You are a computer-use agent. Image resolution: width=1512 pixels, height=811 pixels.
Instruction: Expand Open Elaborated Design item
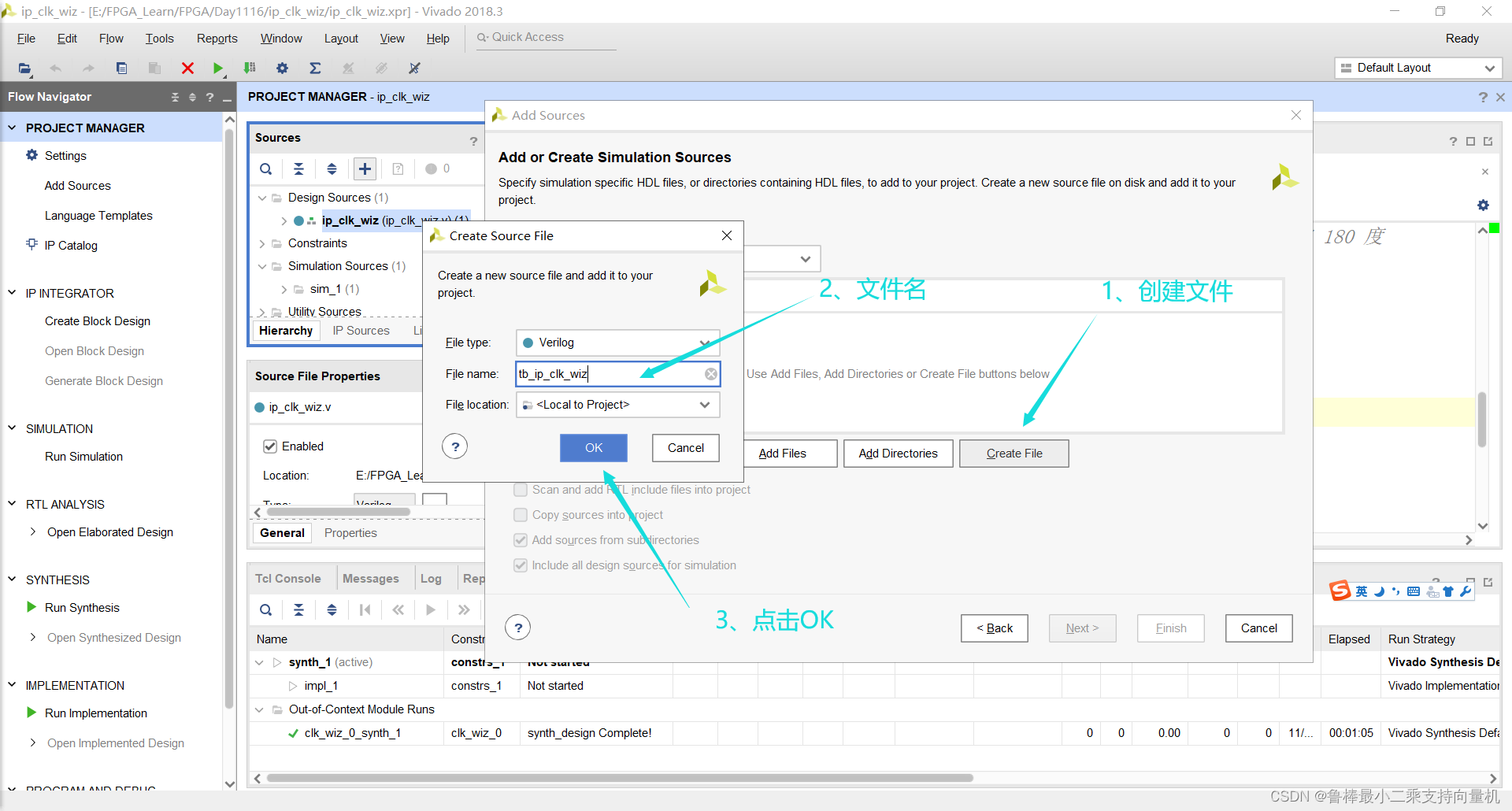(33, 531)
